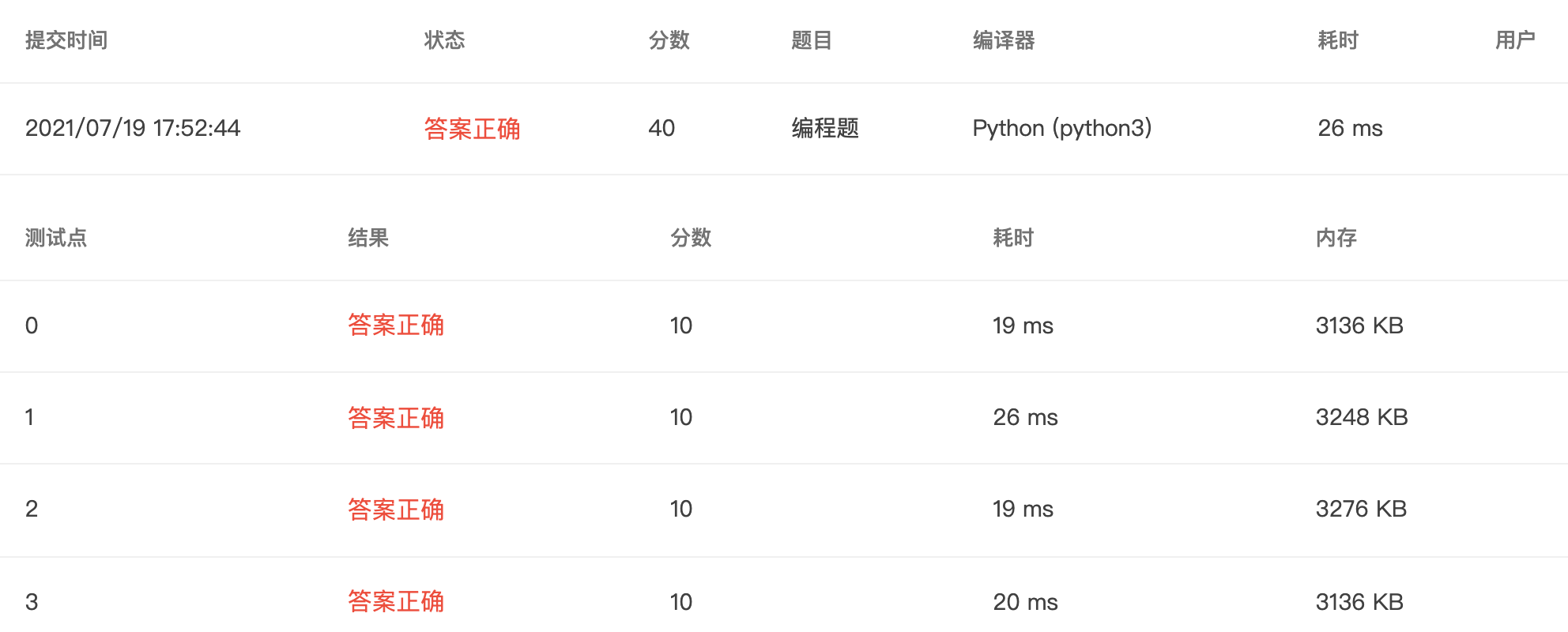This screenshot has height=632, width=1568.
Task: Click the 20 ms time value
Action: tap(1025, 602)
